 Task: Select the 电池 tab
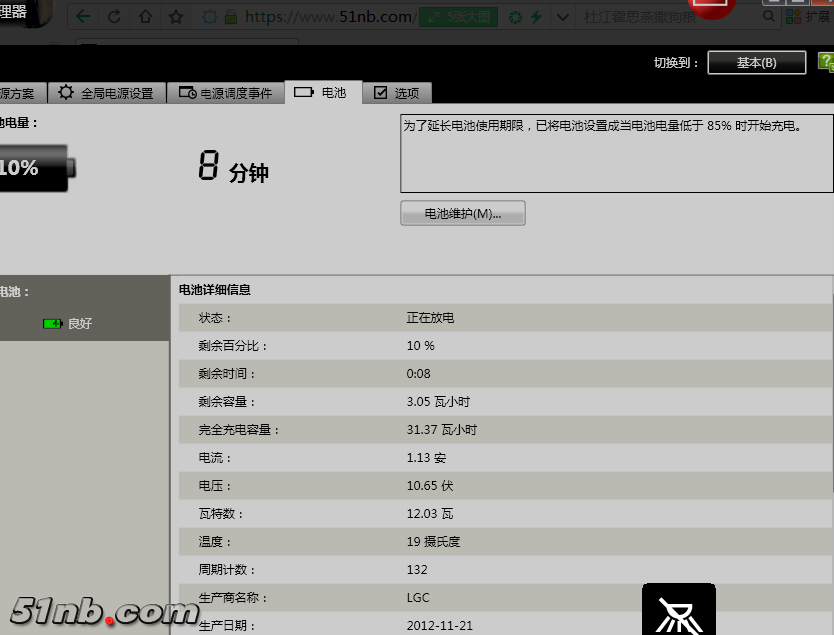click(x=322, y=92)
